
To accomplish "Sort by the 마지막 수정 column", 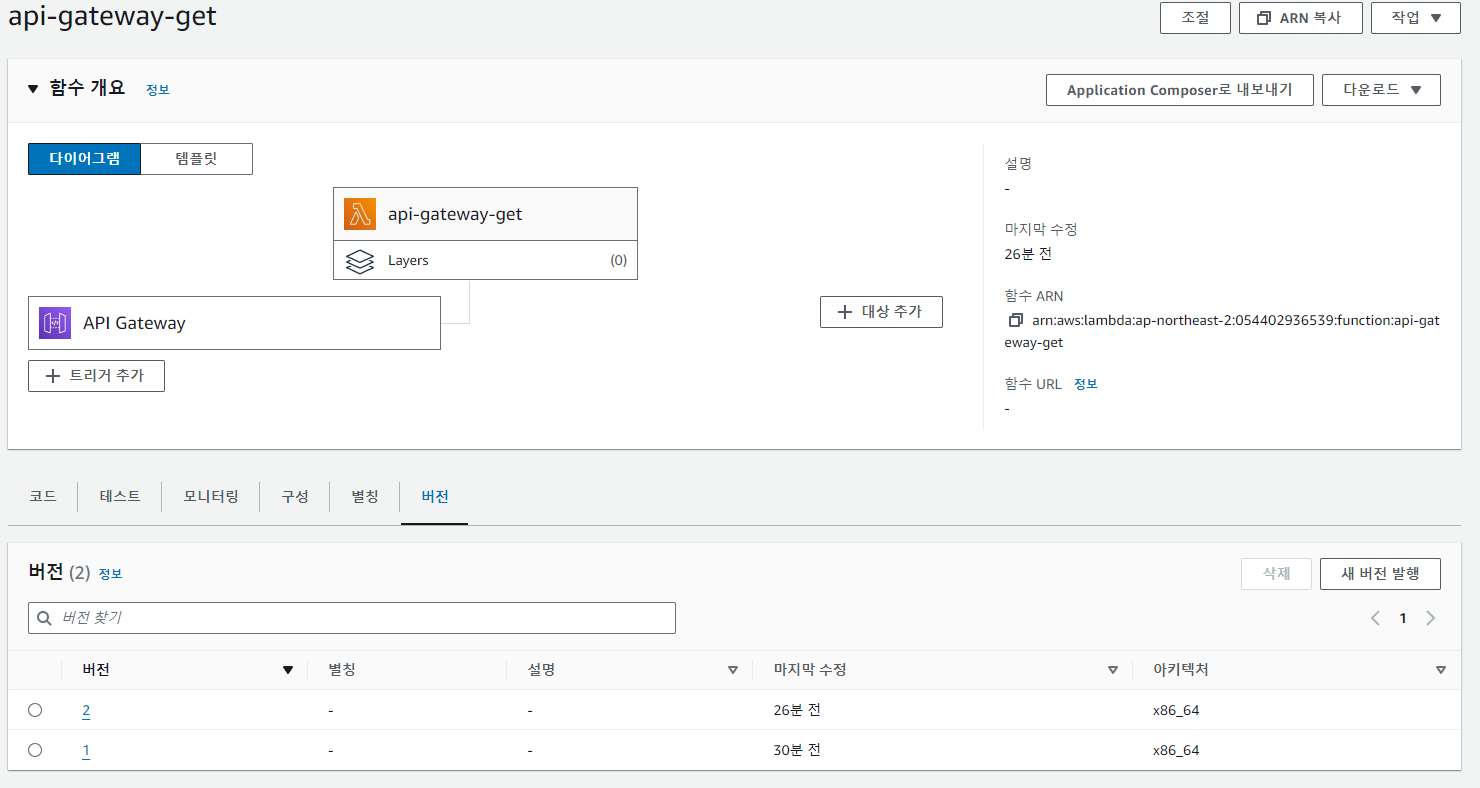I will pos(1113,670).
